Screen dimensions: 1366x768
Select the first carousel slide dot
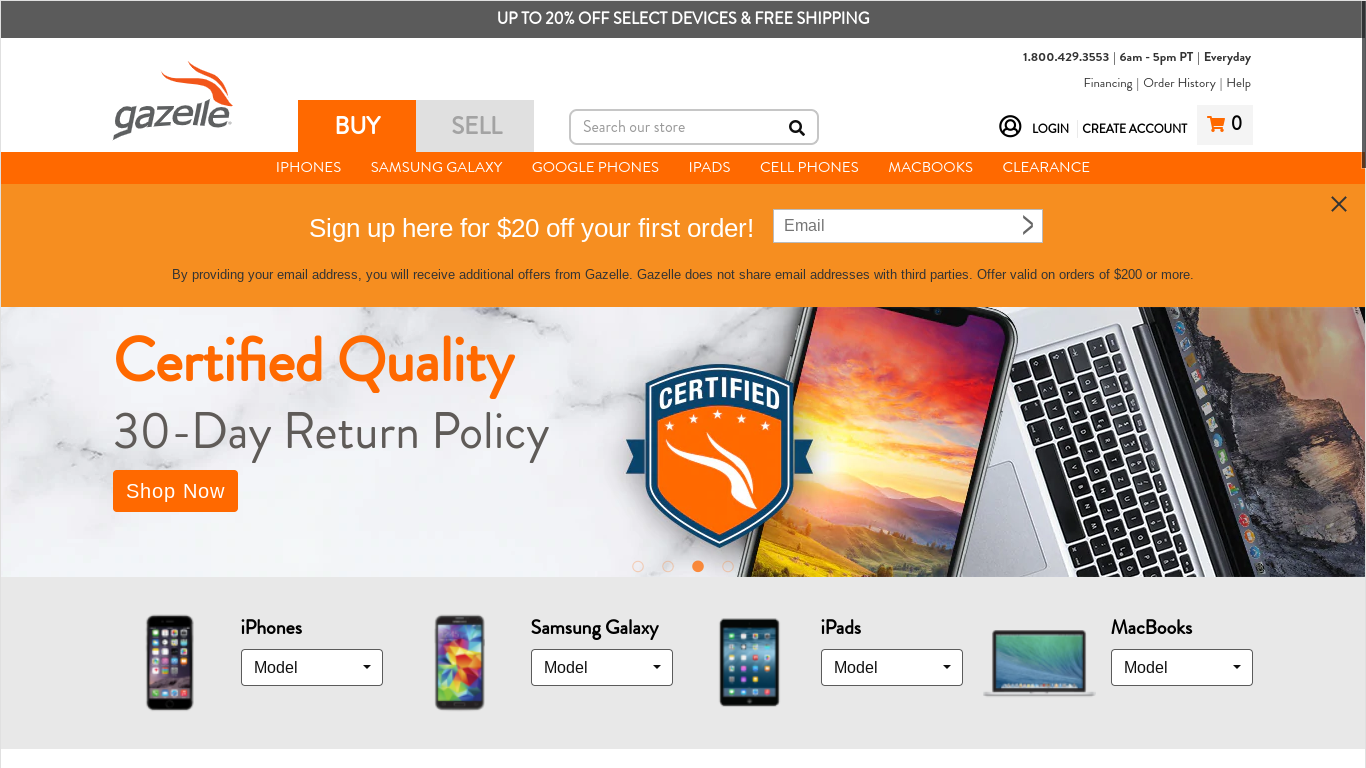click(638, 566)
